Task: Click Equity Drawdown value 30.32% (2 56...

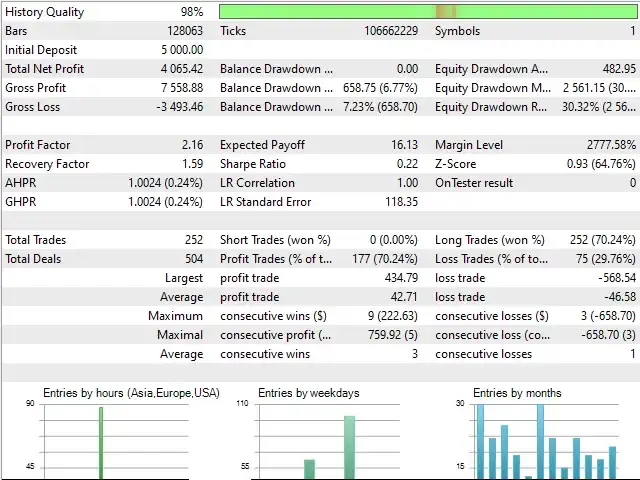Action: pyautogui.click(x=599, y=107)
